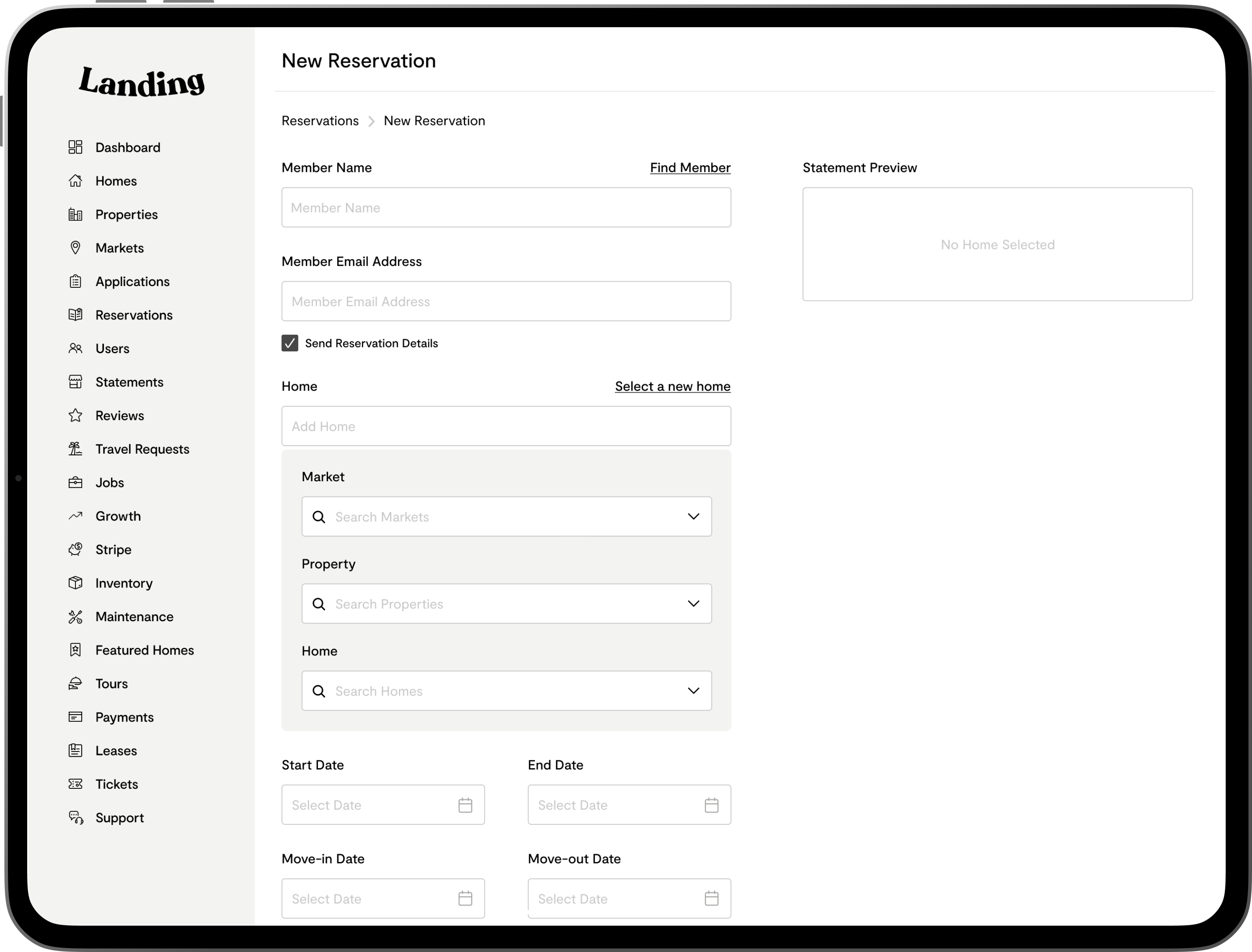The image size is (1252, 952).
Task: Uncheck Send Reservation Details checkbox
Action: click(x=290, y=344)
